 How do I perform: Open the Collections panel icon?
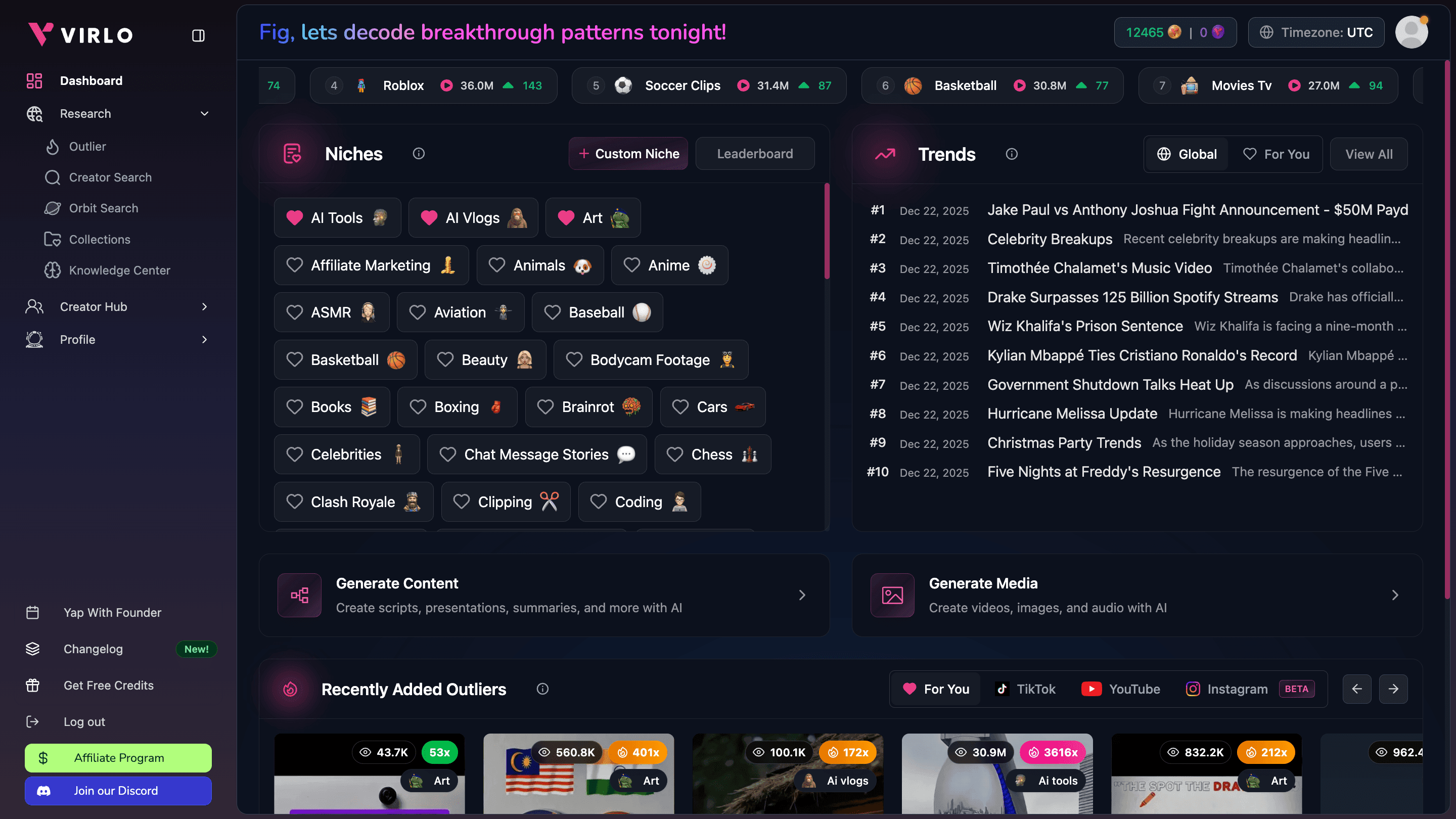53,239
